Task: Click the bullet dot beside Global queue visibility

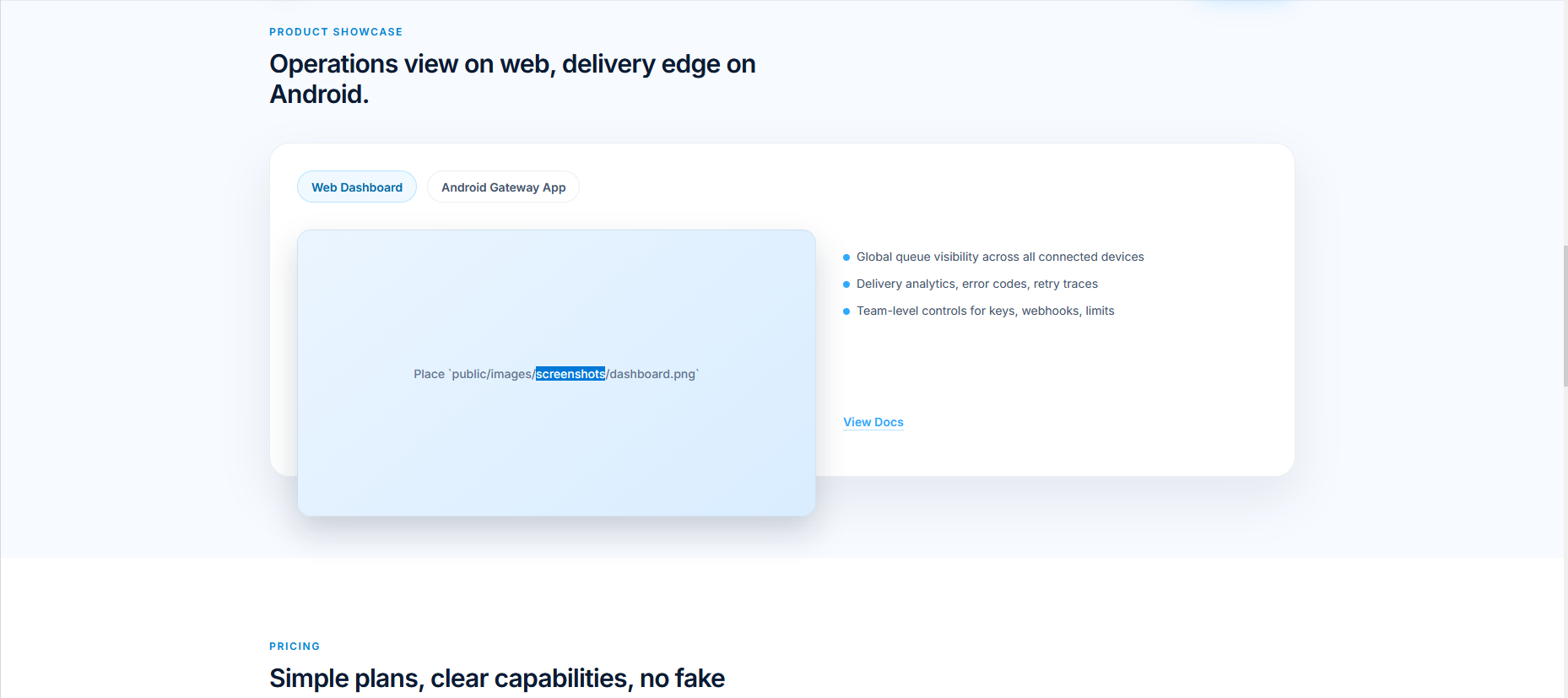Action: 846,257
